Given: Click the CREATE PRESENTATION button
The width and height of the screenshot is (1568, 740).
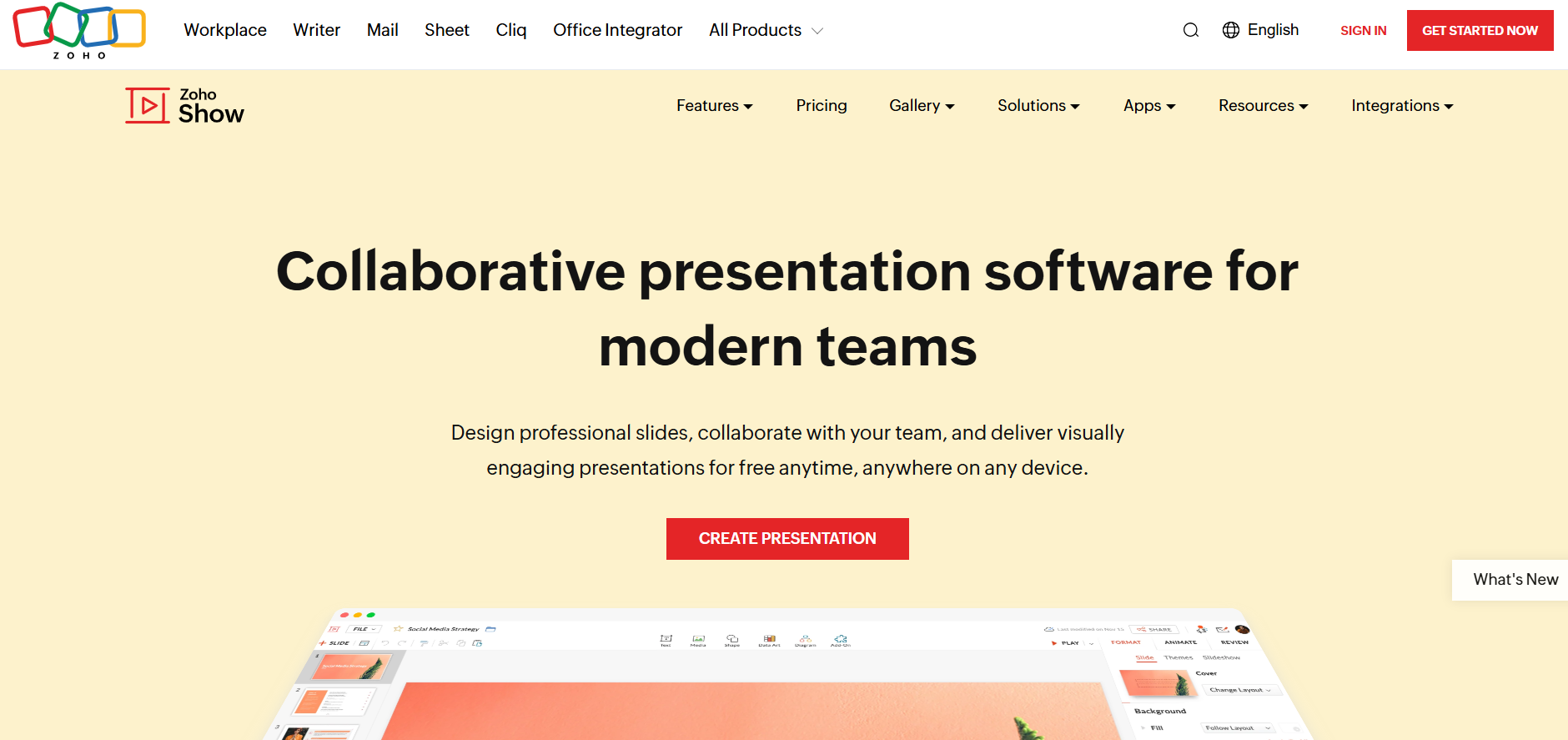Looking at the screenshot, I should [787, 539].
